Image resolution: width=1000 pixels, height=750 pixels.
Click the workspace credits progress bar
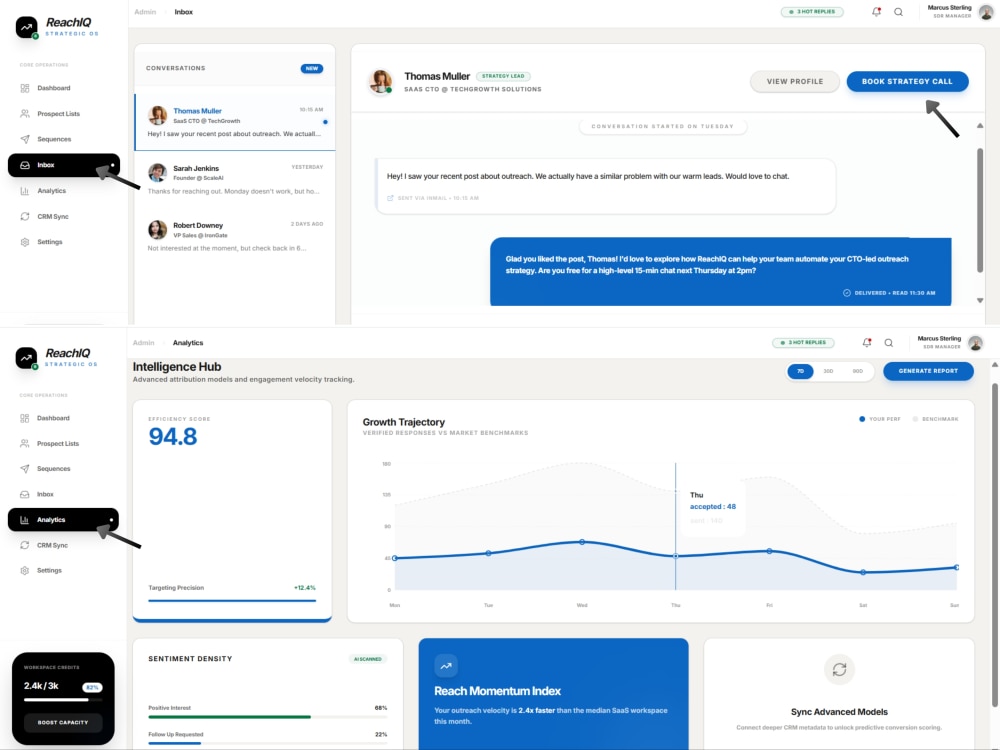coord(62,700)
